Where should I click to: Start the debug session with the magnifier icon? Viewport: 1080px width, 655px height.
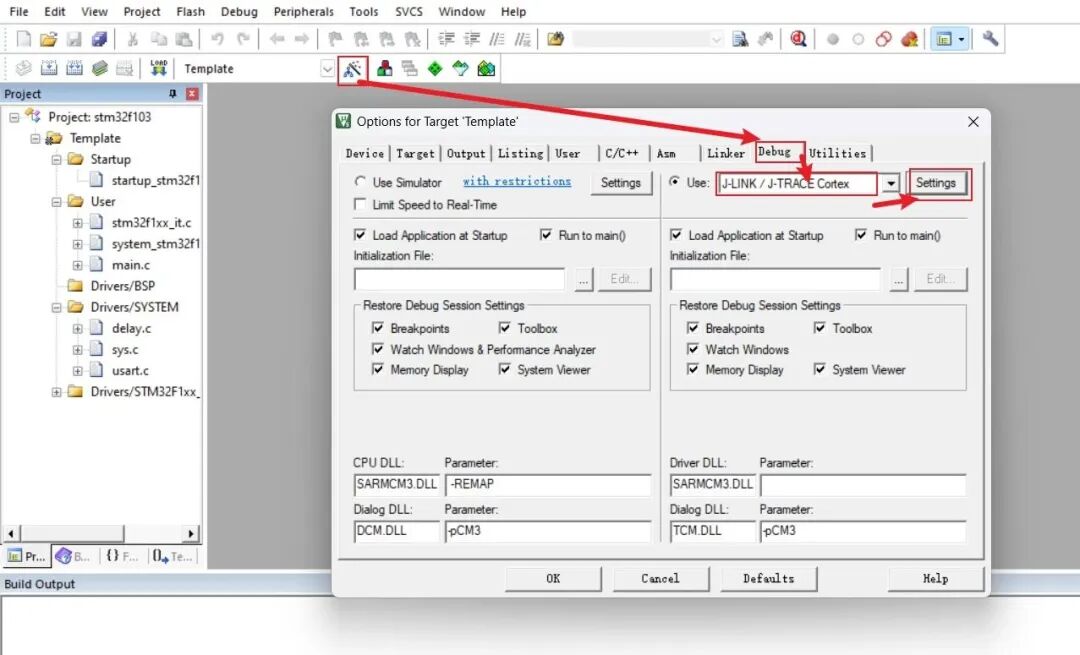798,39
